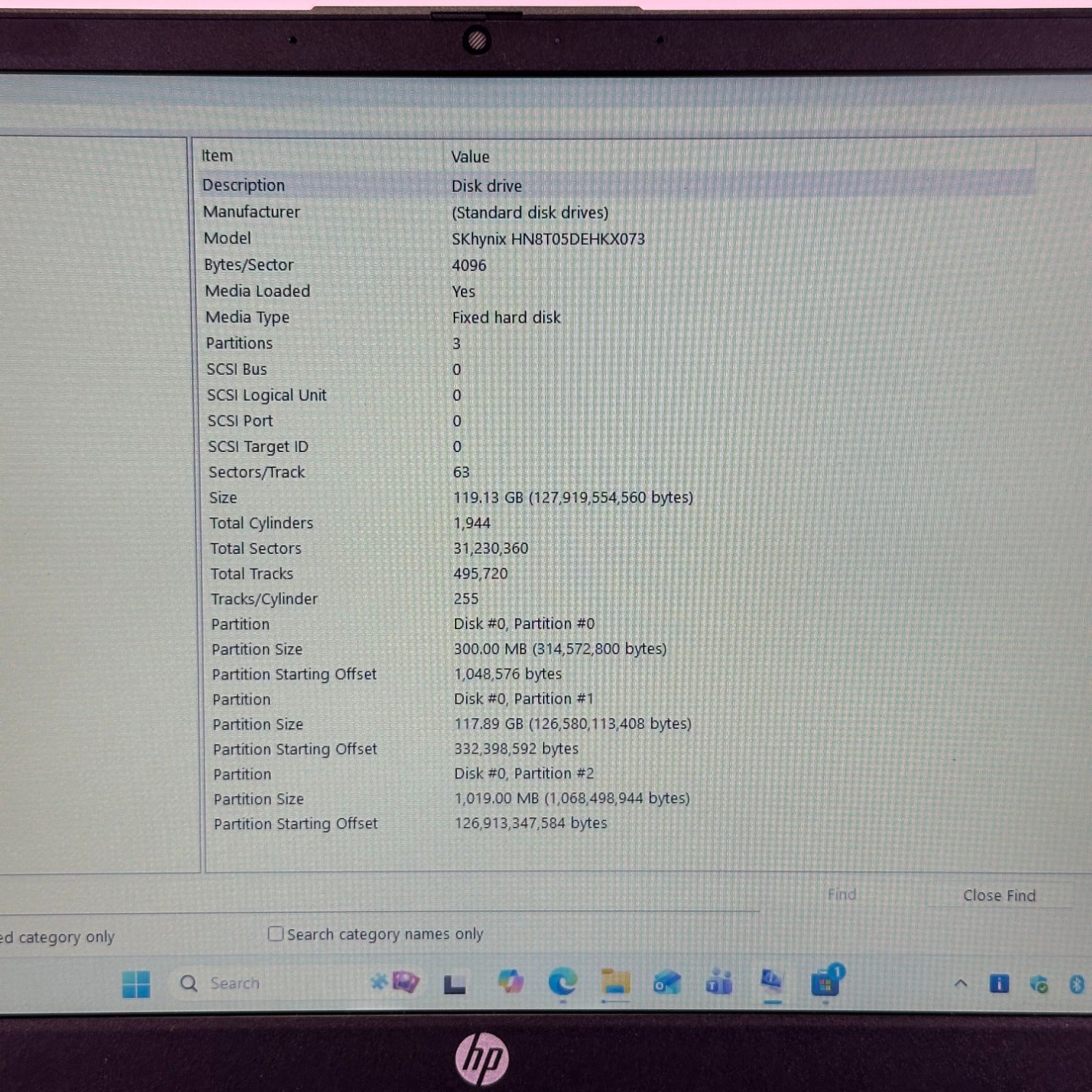Open Microsoft Copilot from the taskbar

pos(510,983)
